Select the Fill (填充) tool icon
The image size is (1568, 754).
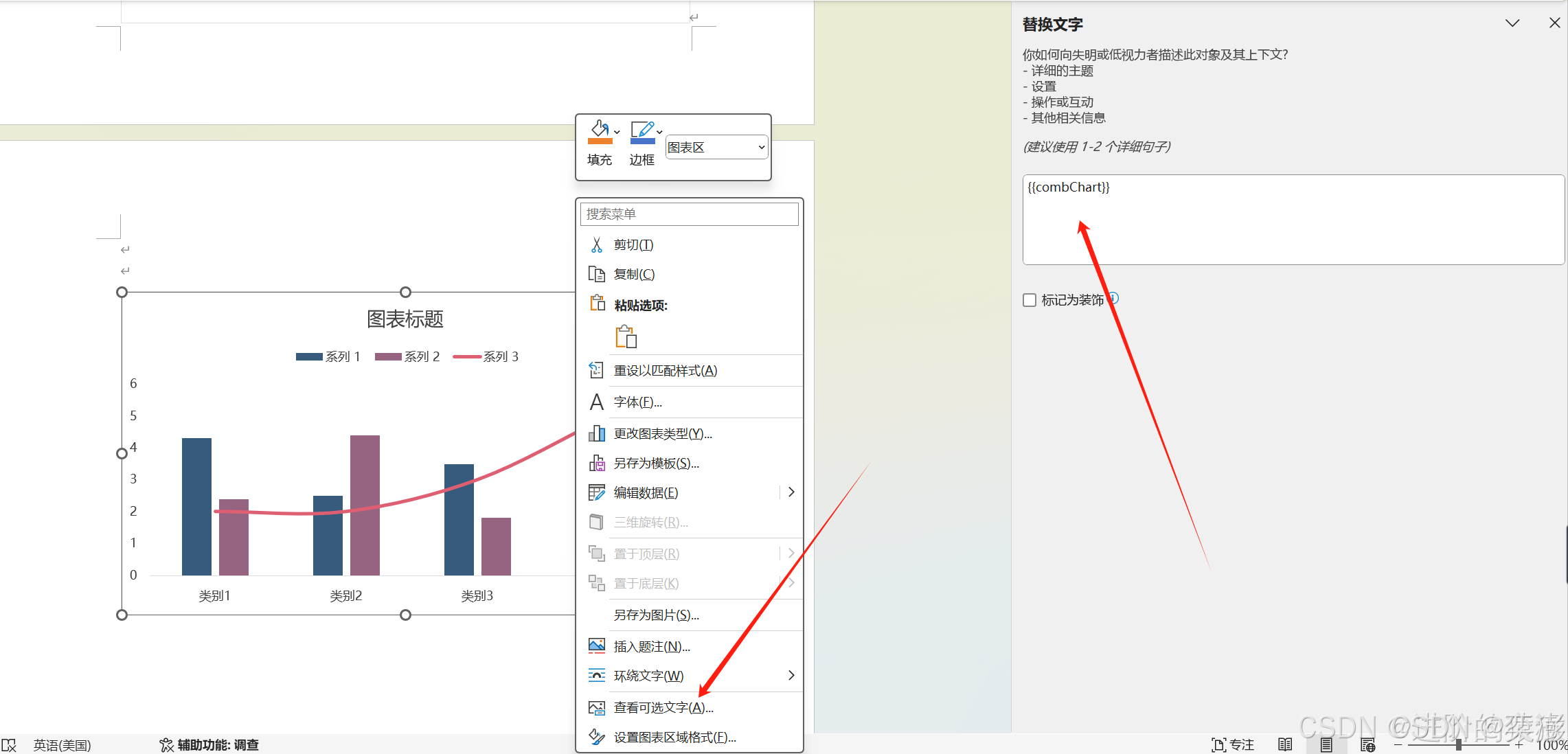point(598,130)
